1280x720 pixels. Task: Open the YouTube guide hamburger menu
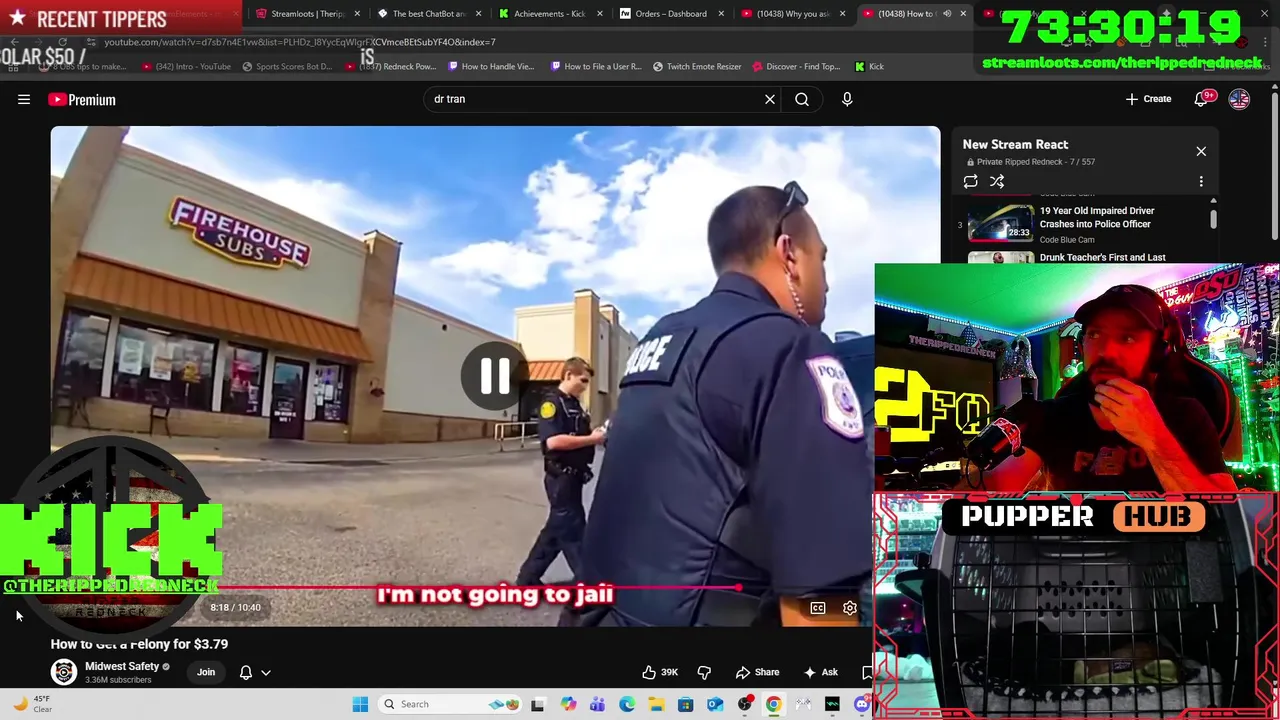[x=24, y=99]
